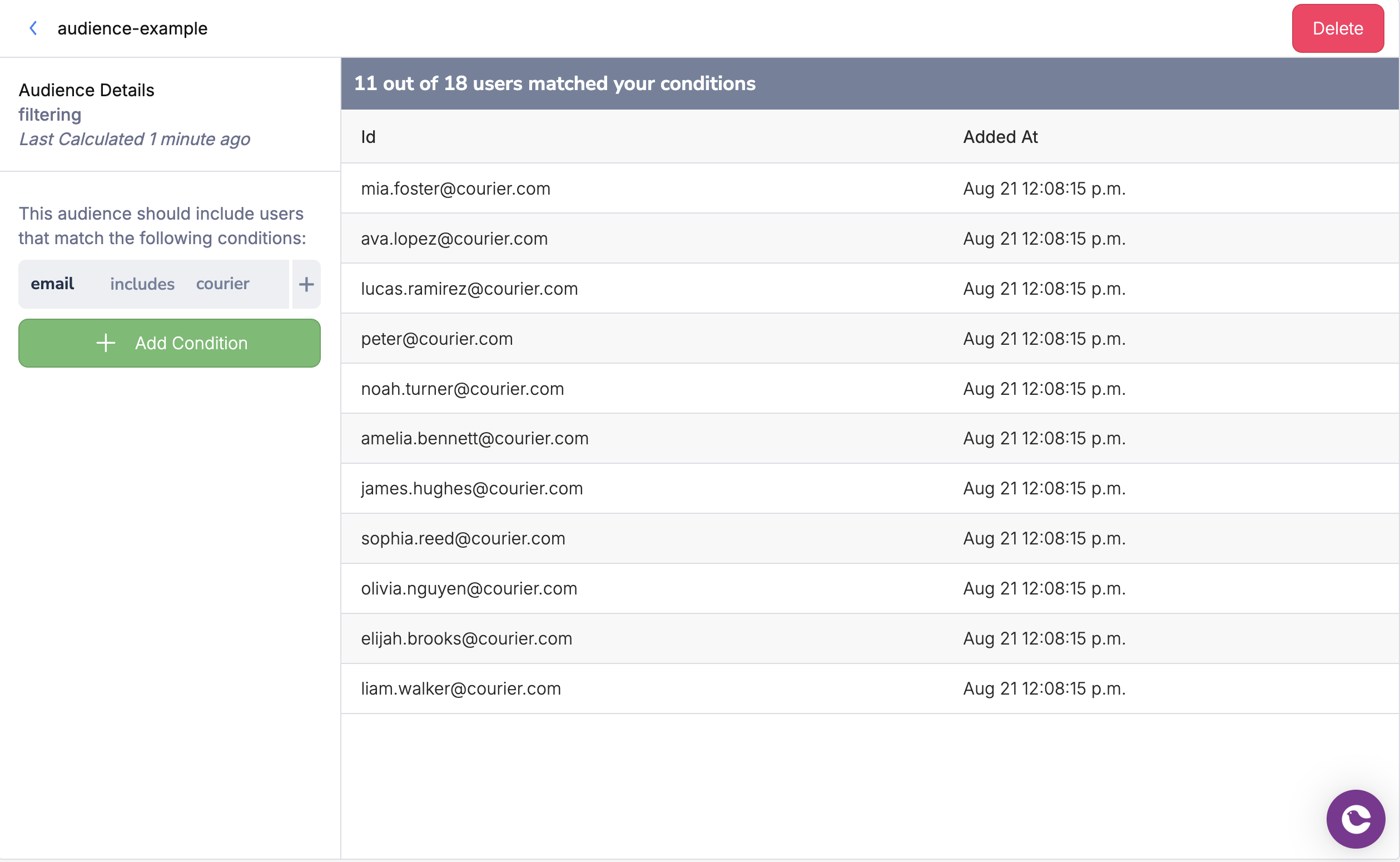Screen dimensions: 1400x862
Task: Click the entry for liam.walker@courier.com
Action: pos(460,688)
